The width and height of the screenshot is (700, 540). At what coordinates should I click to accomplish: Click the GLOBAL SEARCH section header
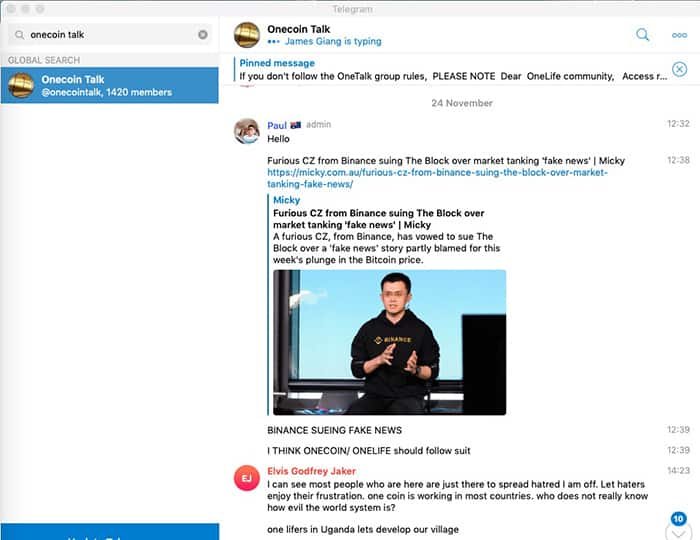point(44,60)
